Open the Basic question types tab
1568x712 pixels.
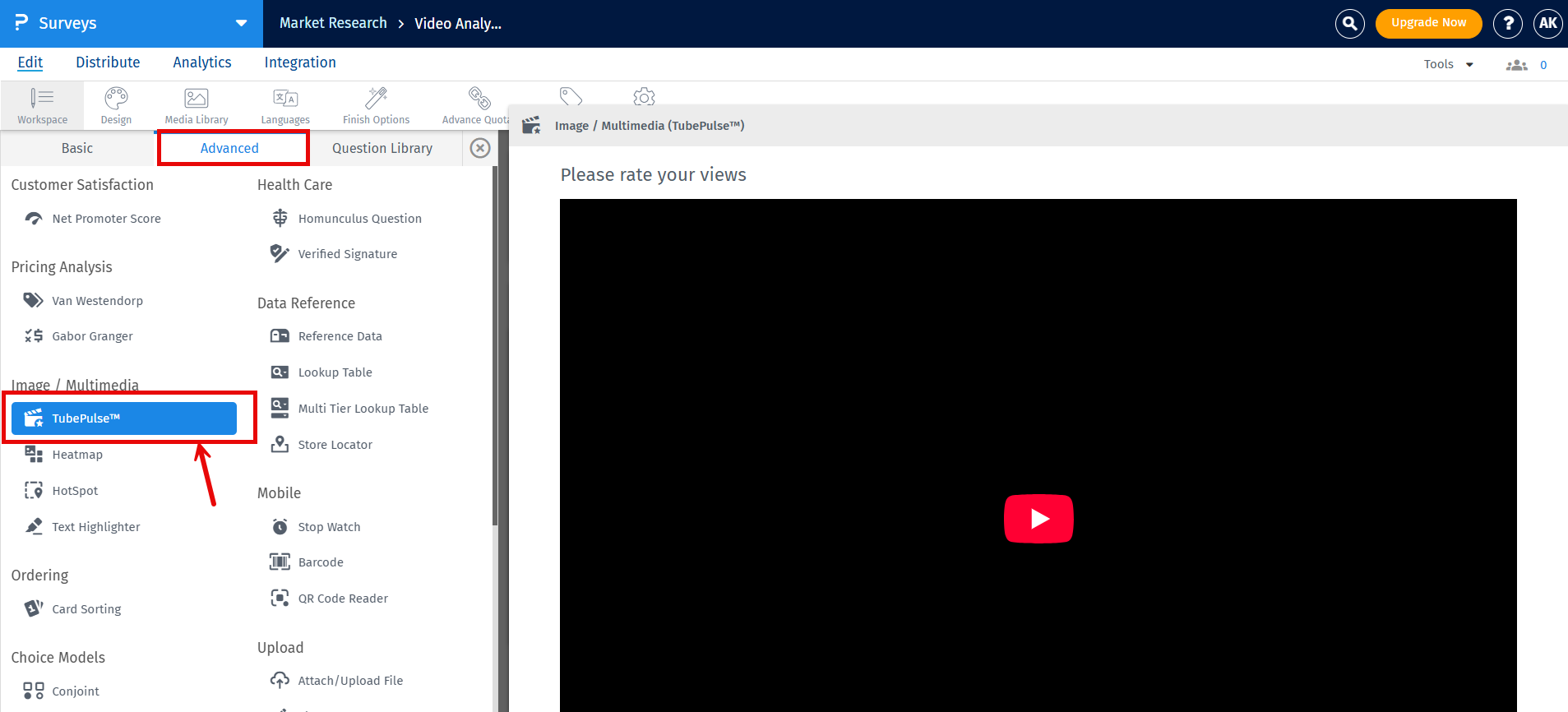77,148
